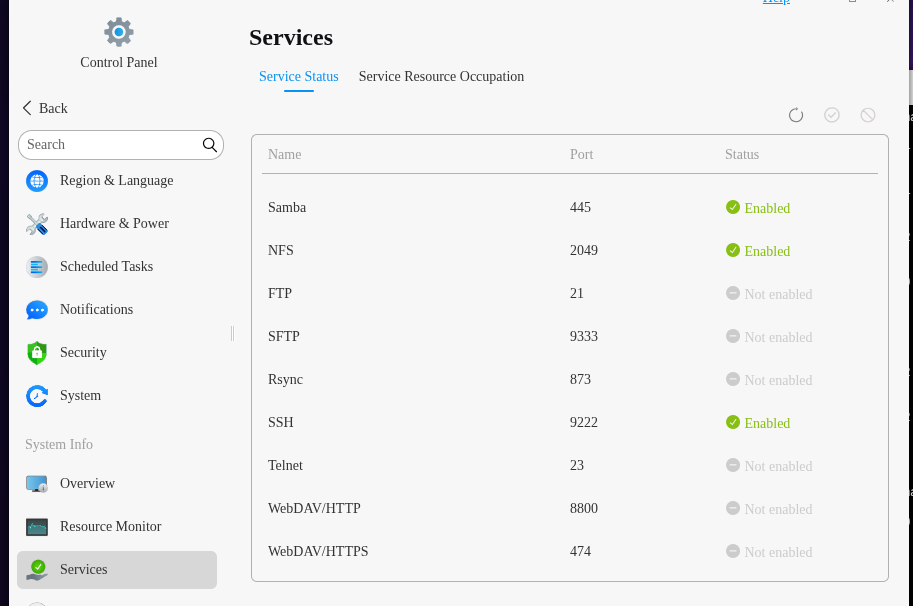Screen dimensions: 913x606
Task: Select the SFTP service name
Action: coord(284,336)
